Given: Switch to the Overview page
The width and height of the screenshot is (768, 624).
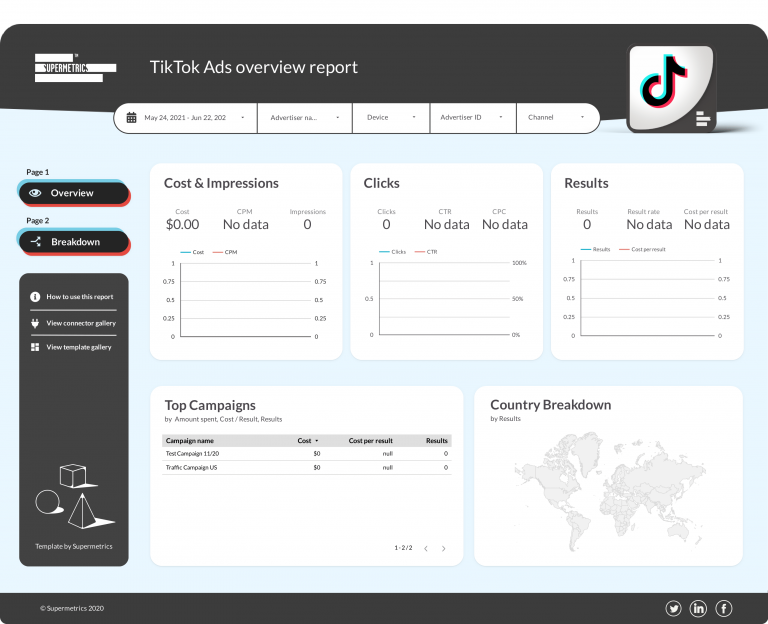Looking at the screenshot, I should coord(74,193).
